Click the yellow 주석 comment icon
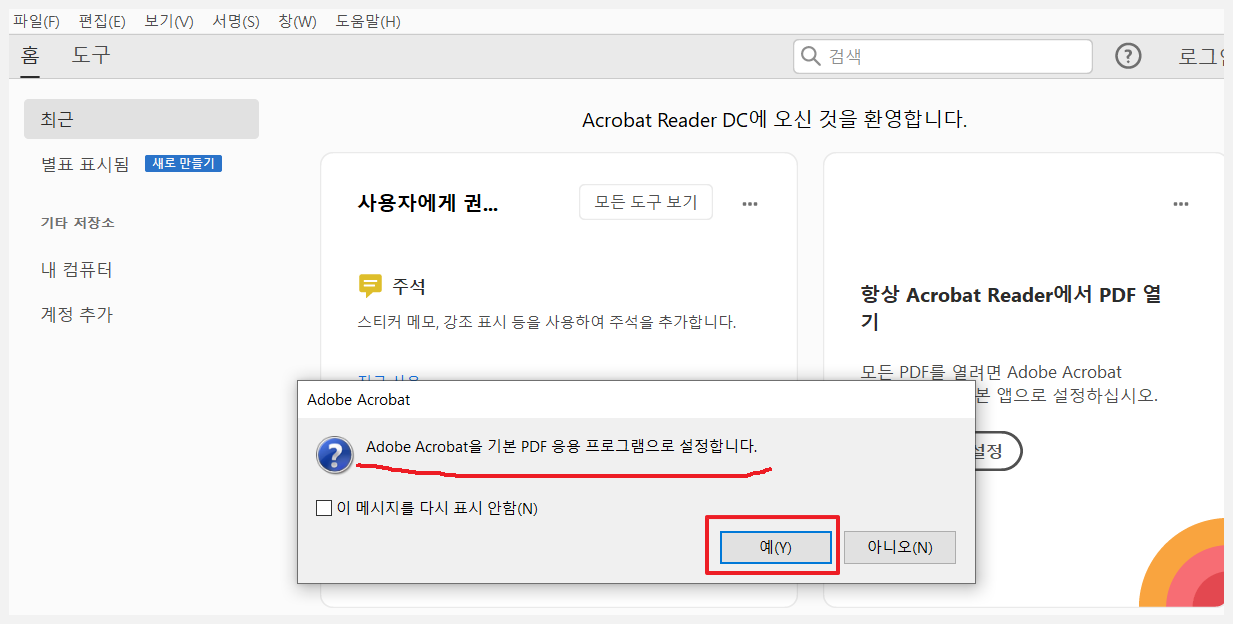1233x624 pixels. point(370,287)
